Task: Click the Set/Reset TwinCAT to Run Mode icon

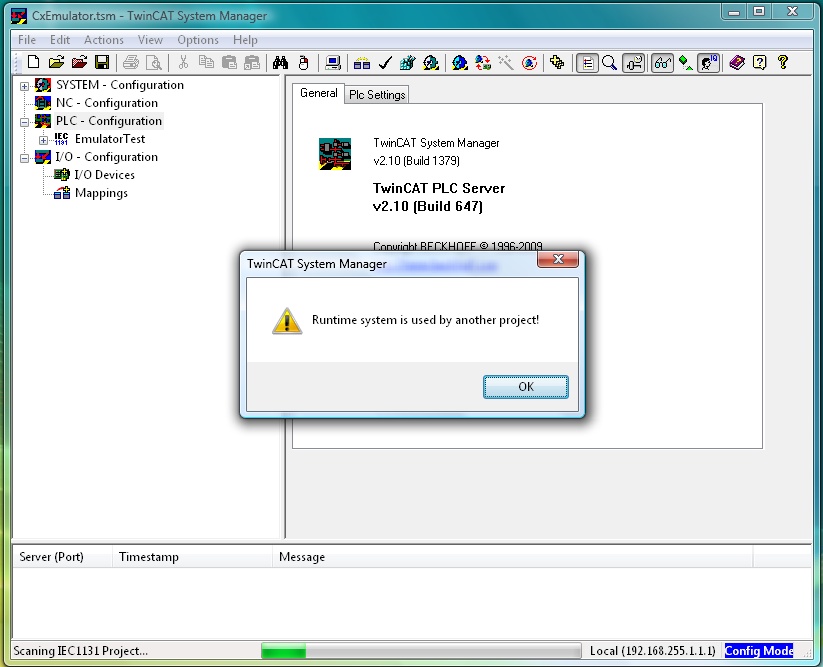Action: click(x=431, y=63)
